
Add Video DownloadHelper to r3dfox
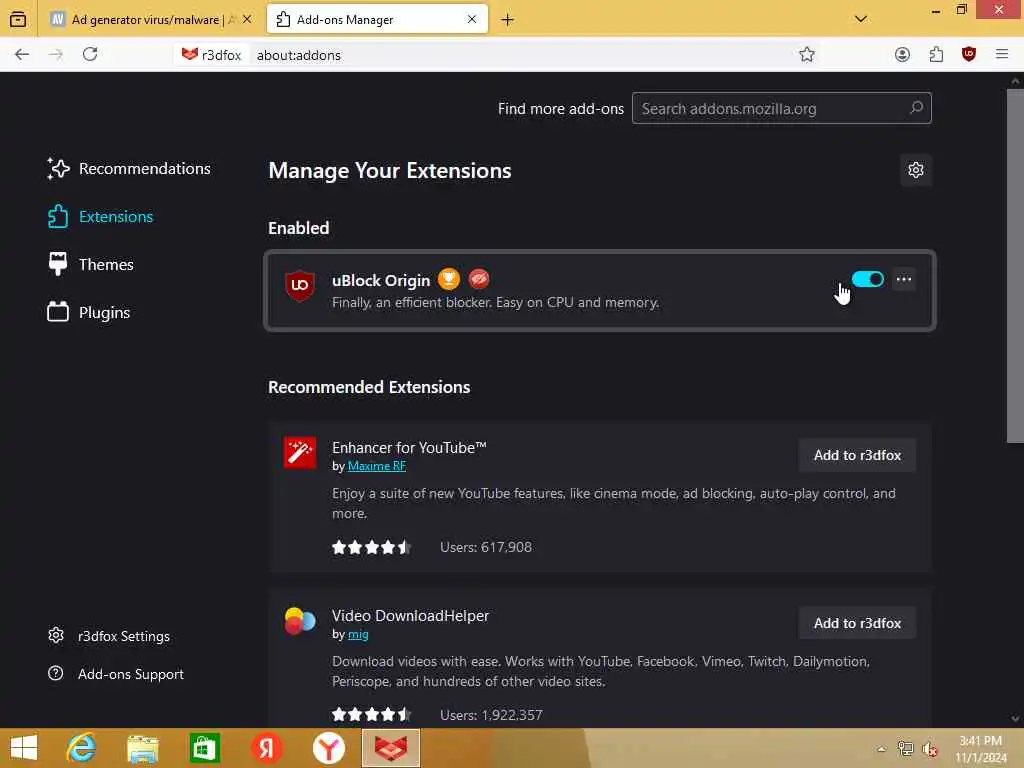(x=857, y=623)
